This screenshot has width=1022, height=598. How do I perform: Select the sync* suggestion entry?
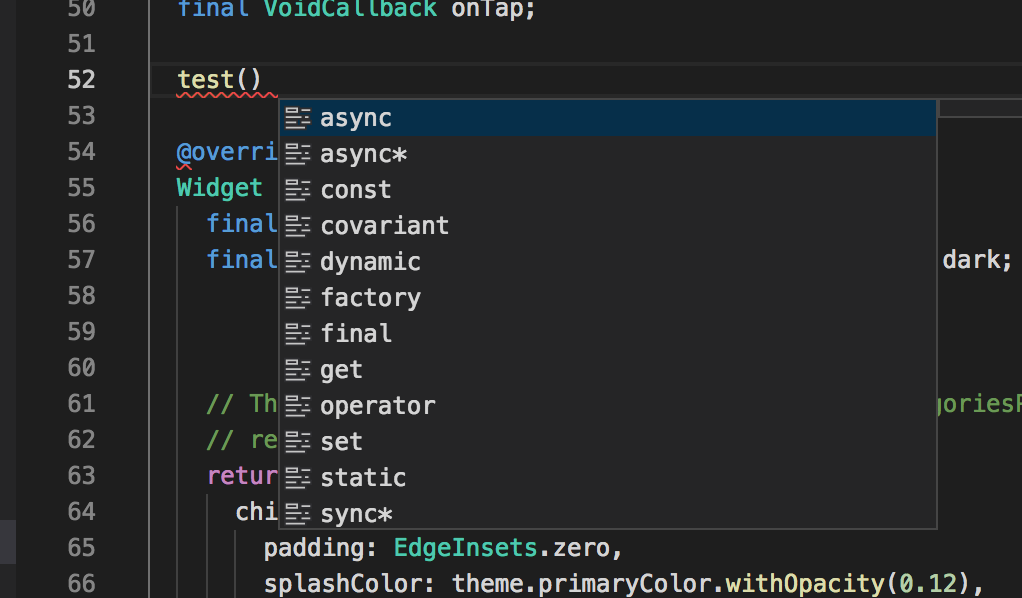tap(608, 513)
